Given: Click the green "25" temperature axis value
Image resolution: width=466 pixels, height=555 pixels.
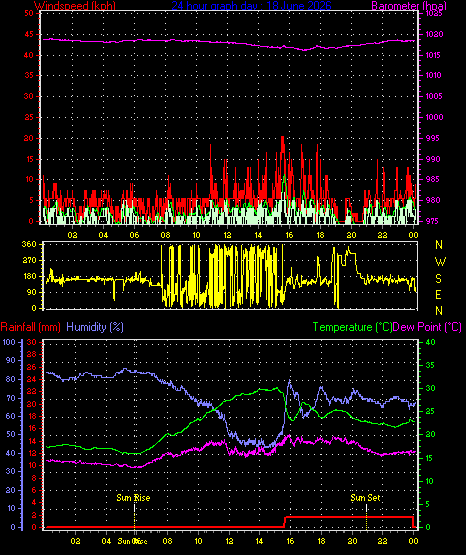Looking at the screenshot, I should pos(430,412).
